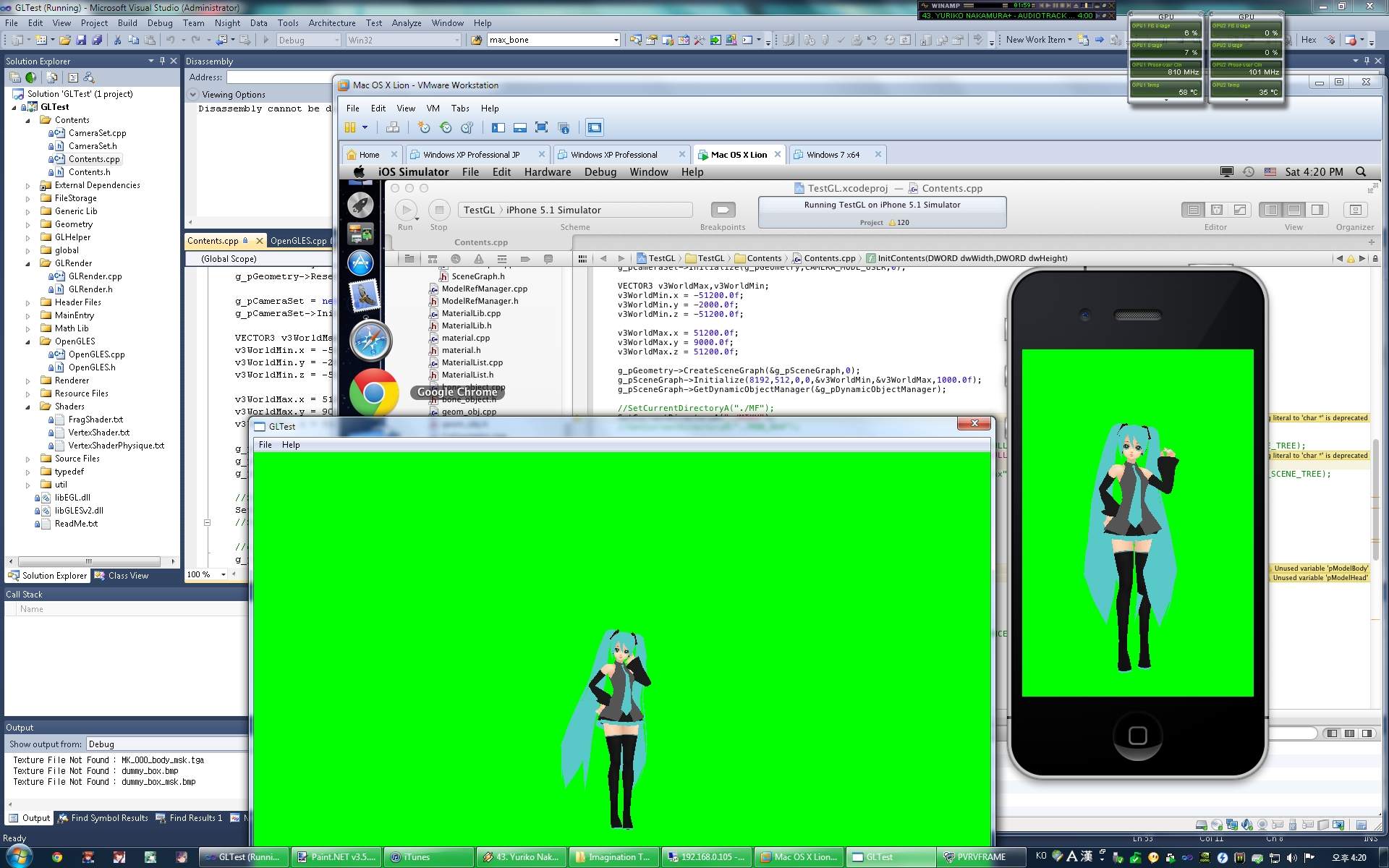Collapse the OpenGLES folder in Solution Explorer
The width and height of the screenshot is (1389, 868).
(x=28, y=341)
